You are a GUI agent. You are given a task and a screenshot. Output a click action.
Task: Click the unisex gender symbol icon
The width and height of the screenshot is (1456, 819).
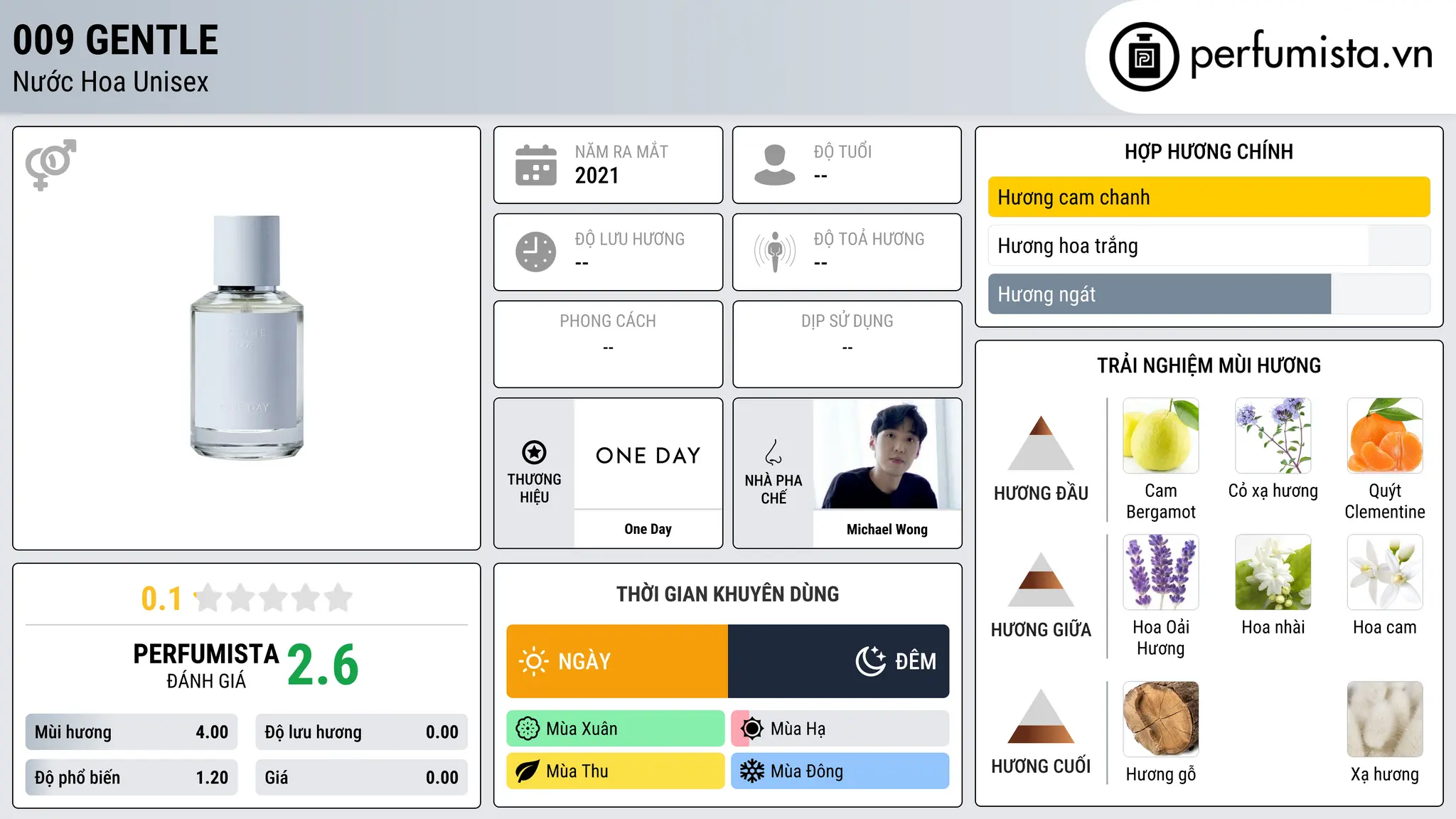point(50,165)
